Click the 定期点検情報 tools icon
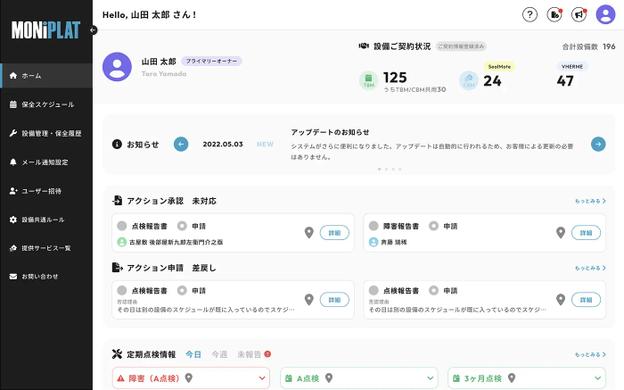This screenshot has width=624, height=390. coord(117,354)
